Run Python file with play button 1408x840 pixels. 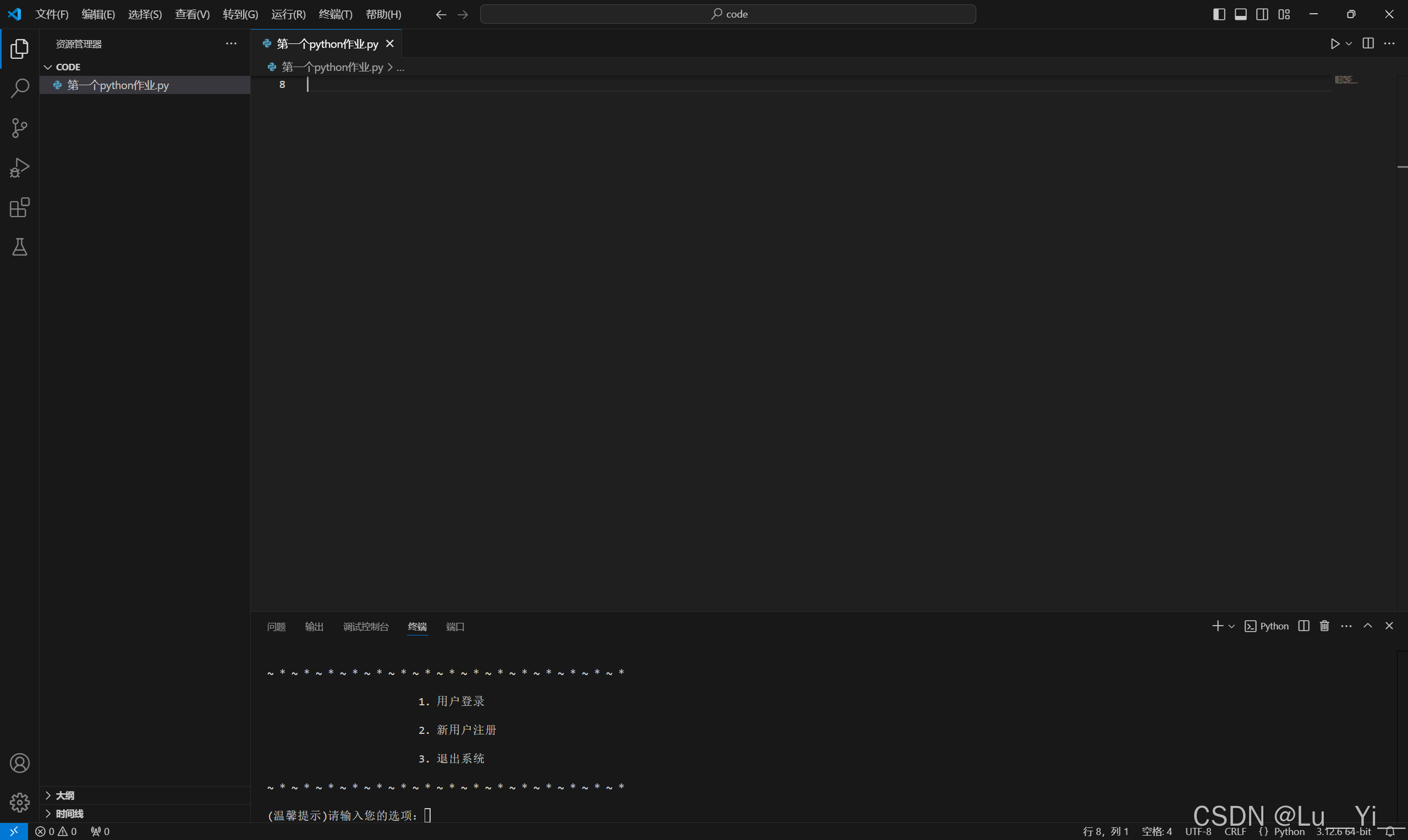pyautogui.click(x=1334, y=43)
